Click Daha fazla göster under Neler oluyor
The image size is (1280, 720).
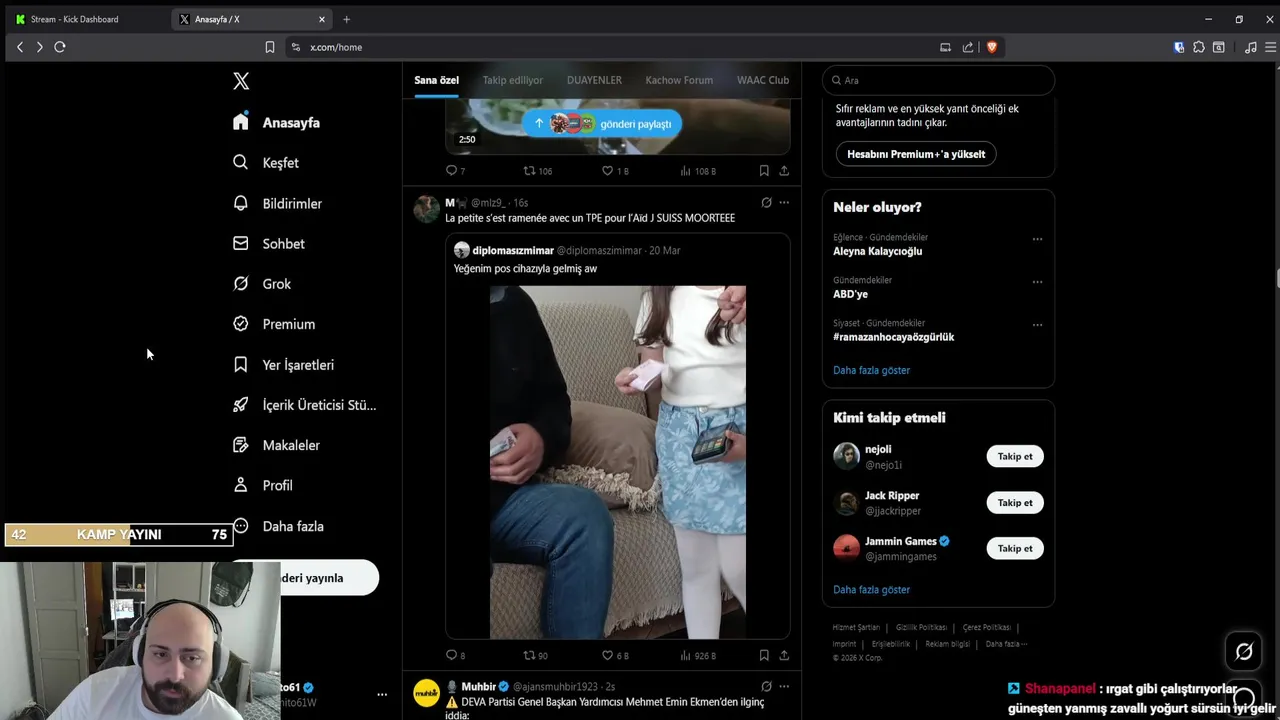pyautogui.click(x=871, y=370)
